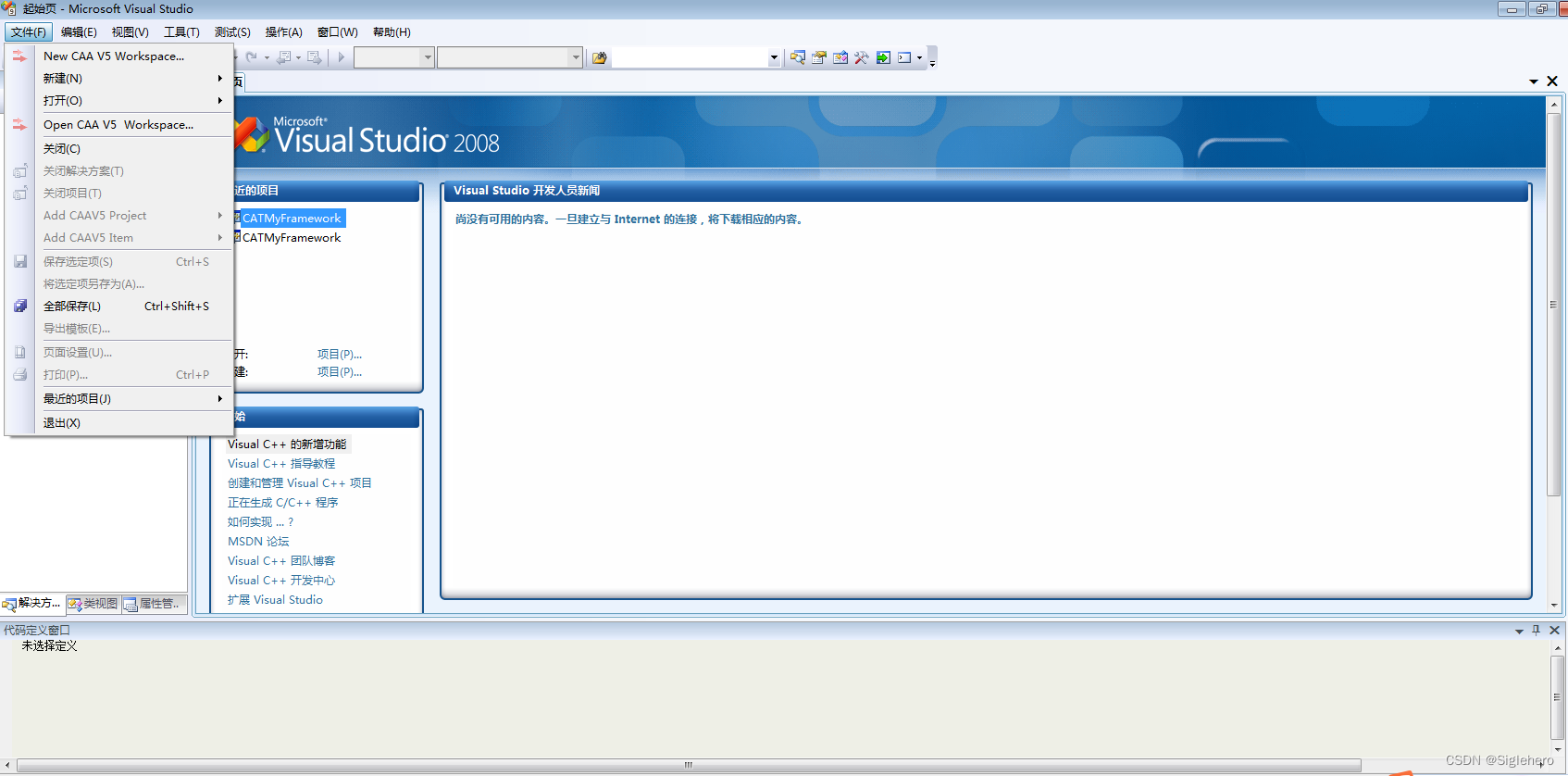Select 退出(X) from the File menu
1568x776 pixels.
[62, 422]
